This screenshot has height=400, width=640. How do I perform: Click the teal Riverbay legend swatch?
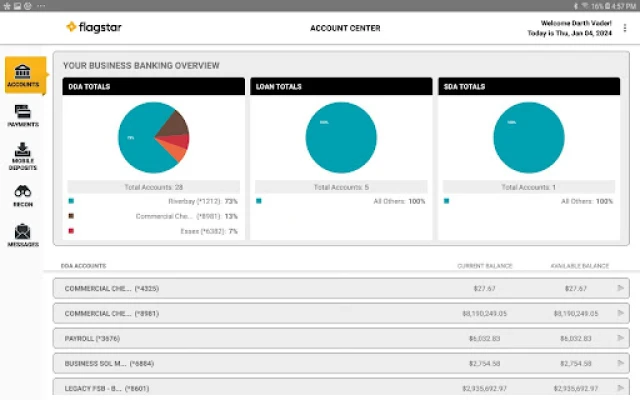click(70, 201)
